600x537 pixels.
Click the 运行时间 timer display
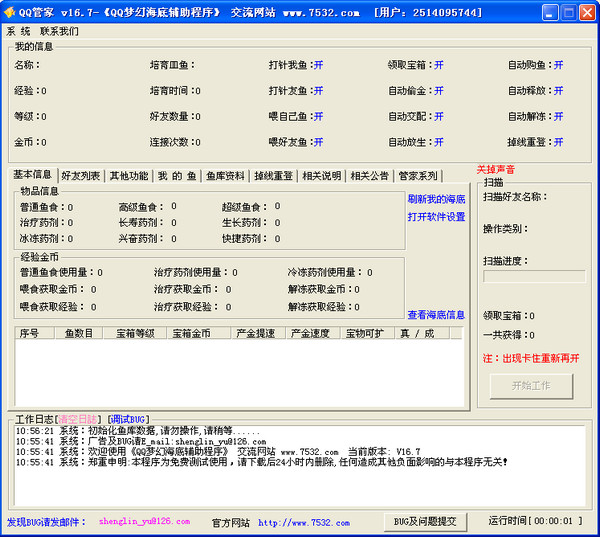point(535,521)
